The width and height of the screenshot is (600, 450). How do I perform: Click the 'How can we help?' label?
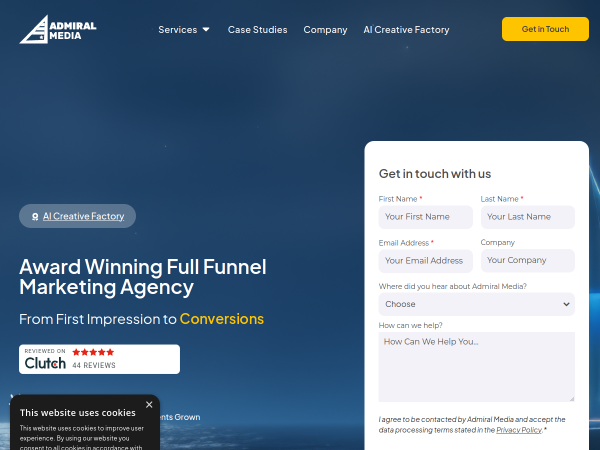[410, 325]
